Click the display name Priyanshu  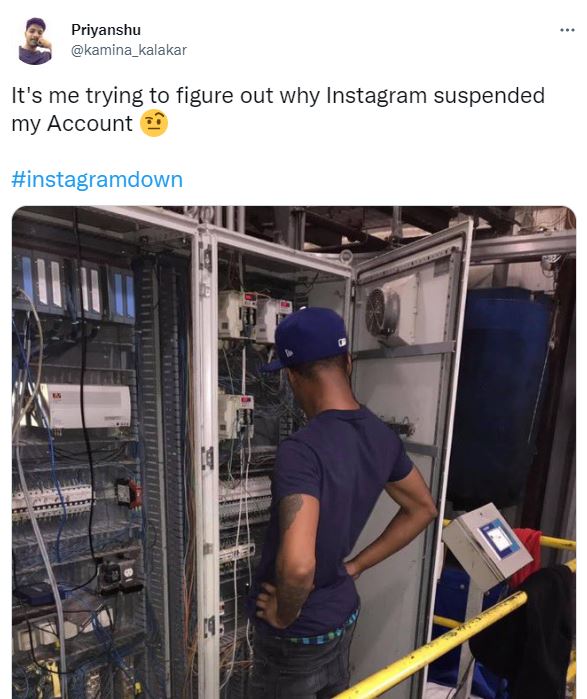coord(106,30)
